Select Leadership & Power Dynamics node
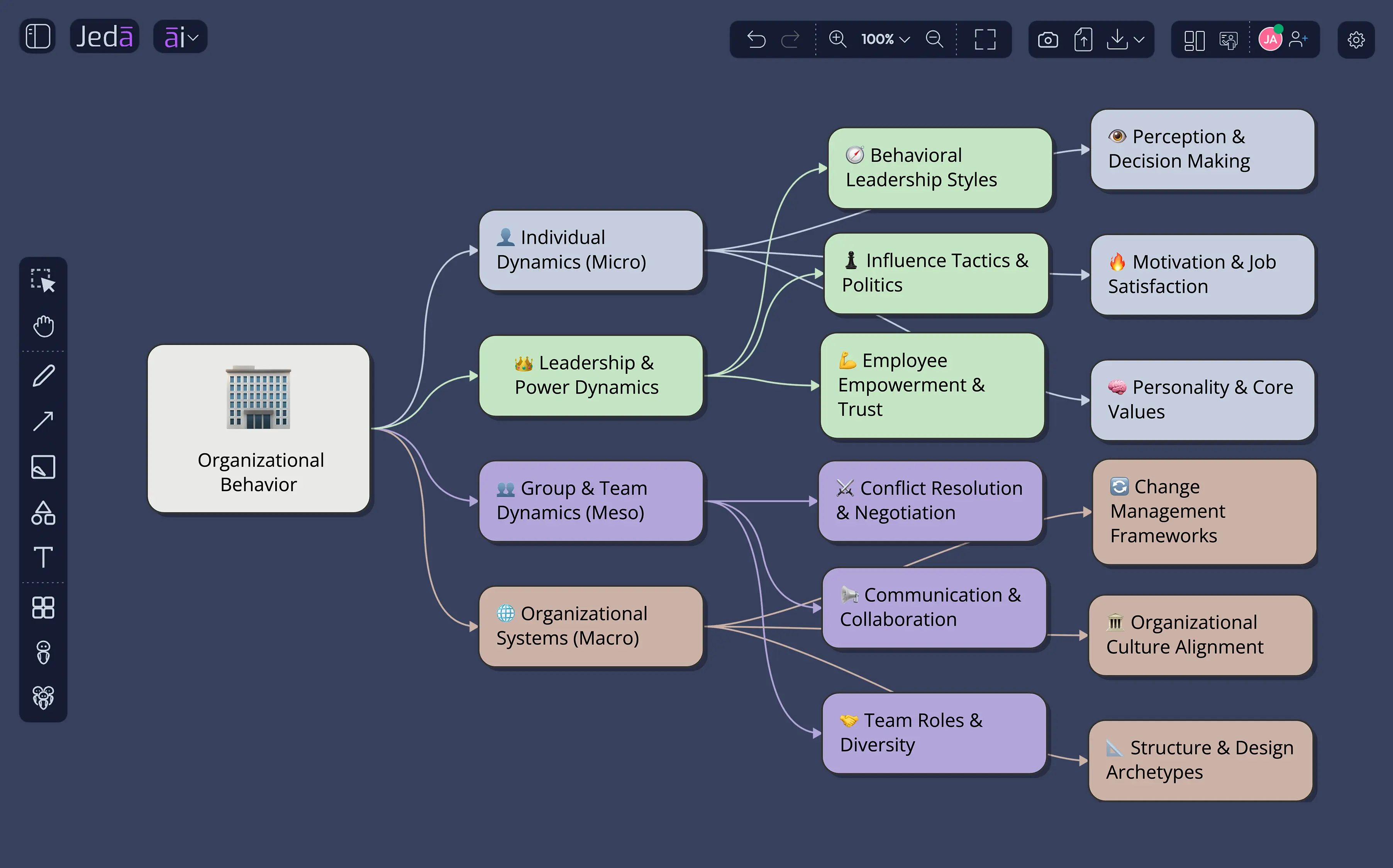Image resolution: width=1393 pixels, height=868 pixels. pyautogui.click(x=591, y=375)
